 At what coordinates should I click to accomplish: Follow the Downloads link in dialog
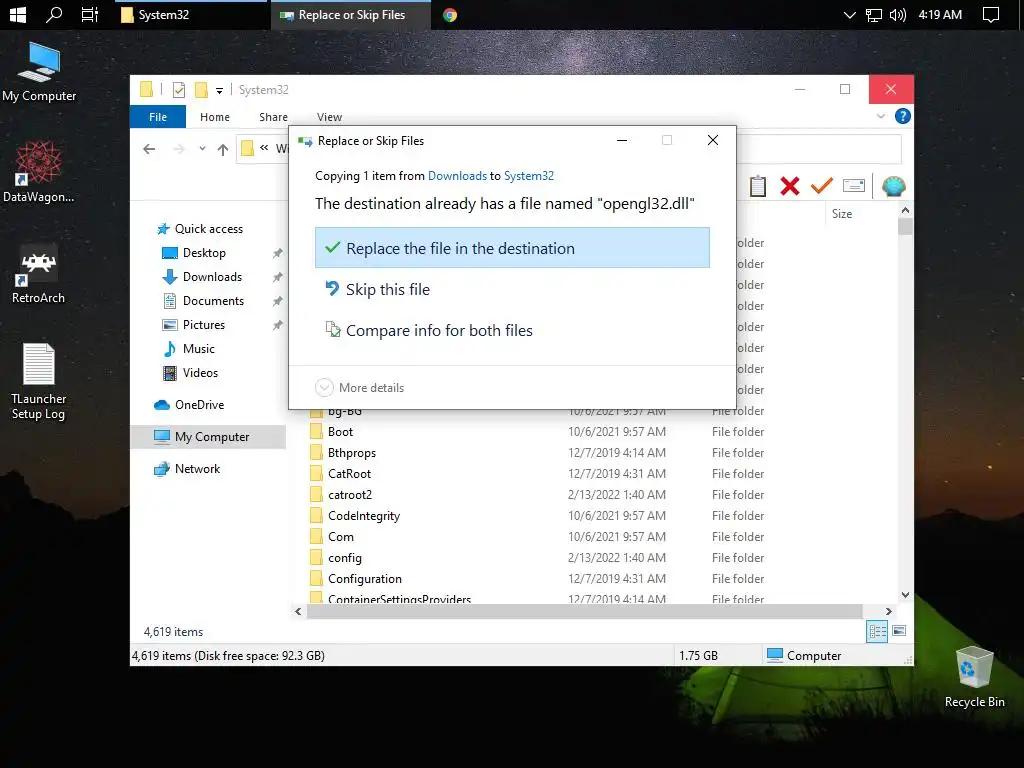click(457, 176)
